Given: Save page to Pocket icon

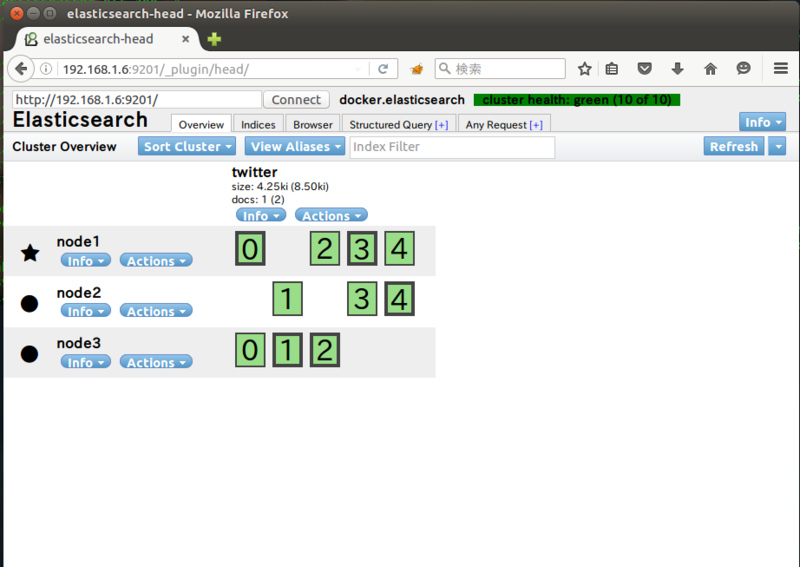Looking at the screenshot, I should [644, 68].
